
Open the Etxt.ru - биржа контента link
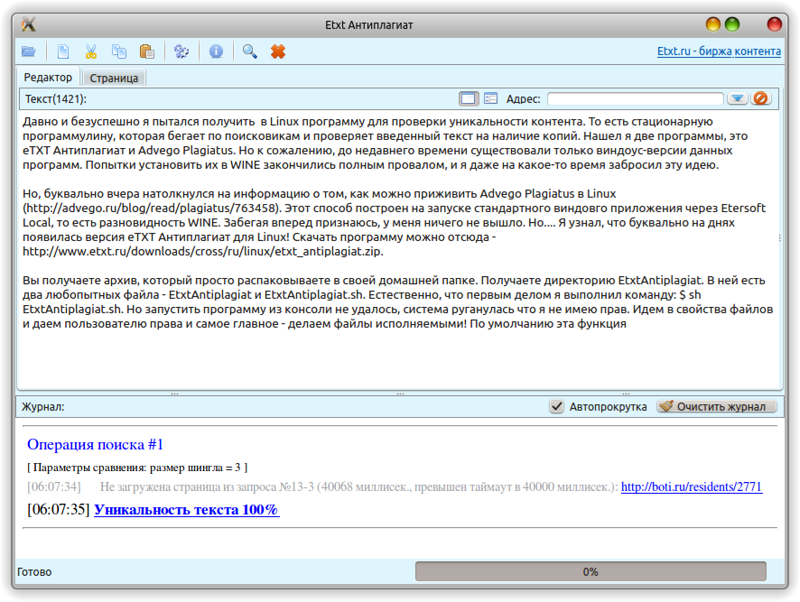coord(718,51)
